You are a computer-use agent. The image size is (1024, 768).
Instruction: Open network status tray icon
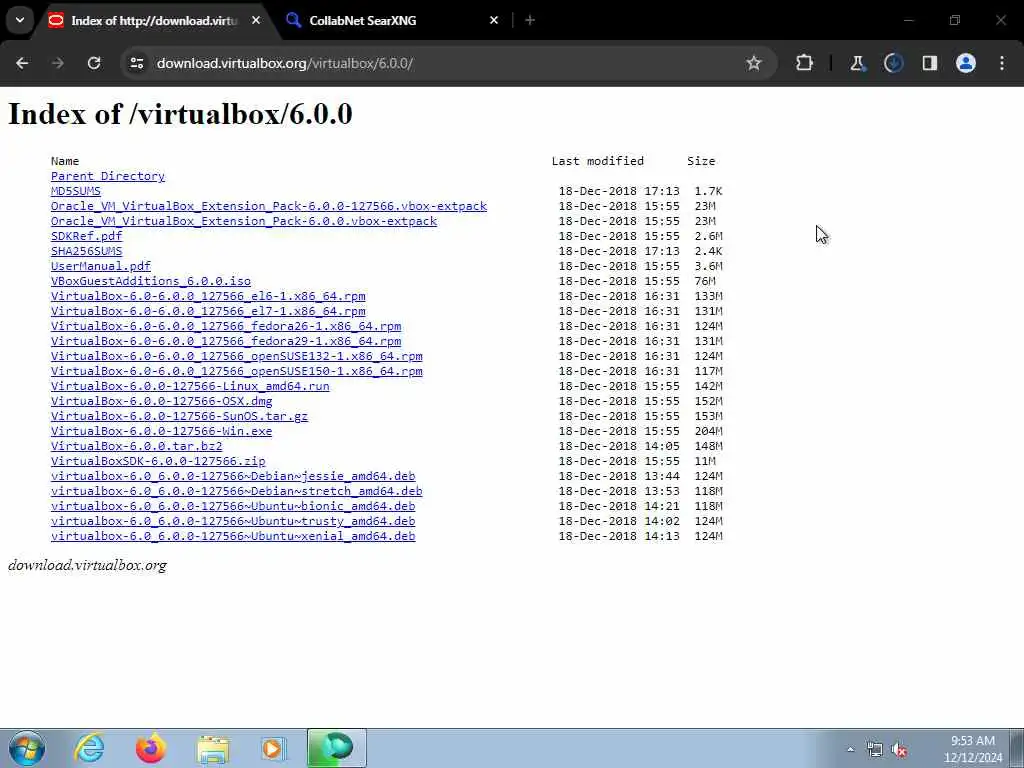874,750
